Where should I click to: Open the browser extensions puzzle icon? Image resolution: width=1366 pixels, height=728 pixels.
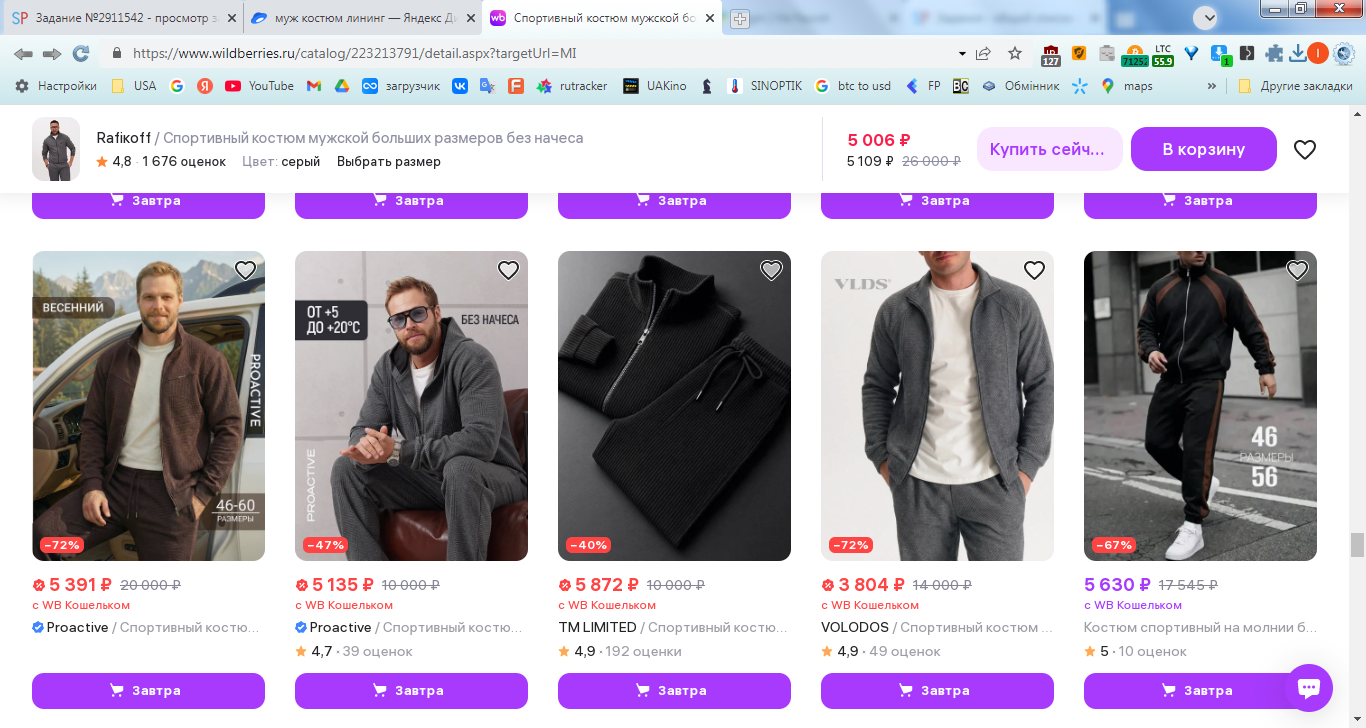pyautogui.click(x=1274, y=54)
